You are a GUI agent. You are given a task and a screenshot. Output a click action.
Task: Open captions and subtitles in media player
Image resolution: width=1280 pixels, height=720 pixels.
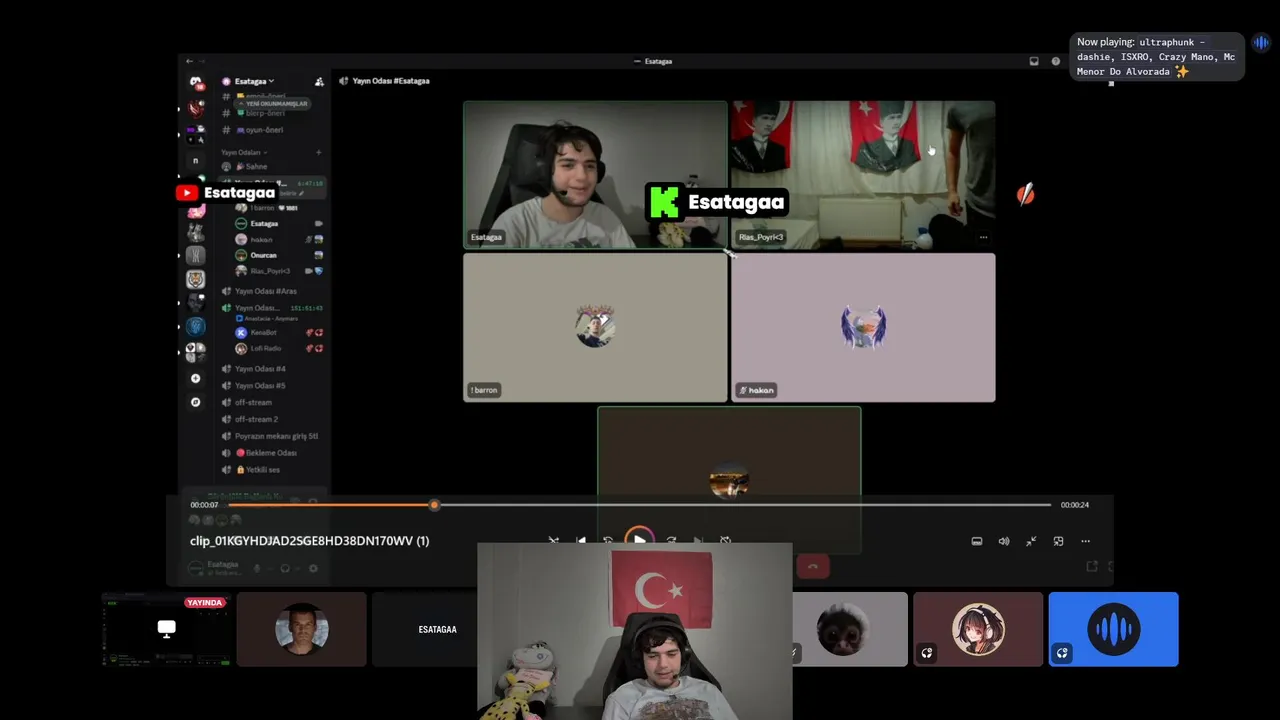coord(977,541)
